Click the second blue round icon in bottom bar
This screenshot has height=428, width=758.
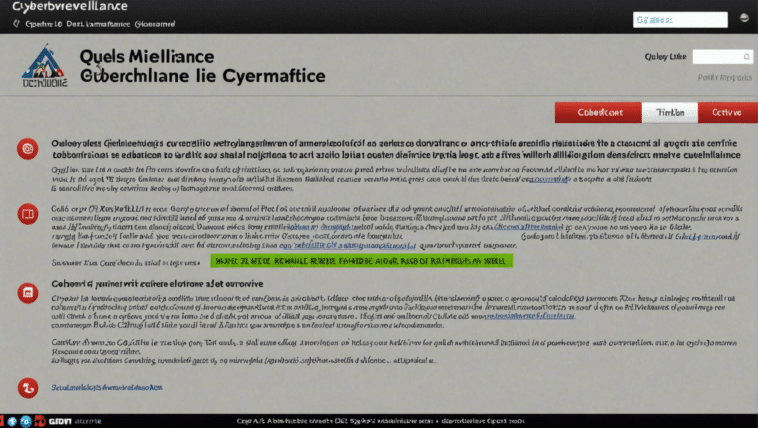(x=26, y=421)
